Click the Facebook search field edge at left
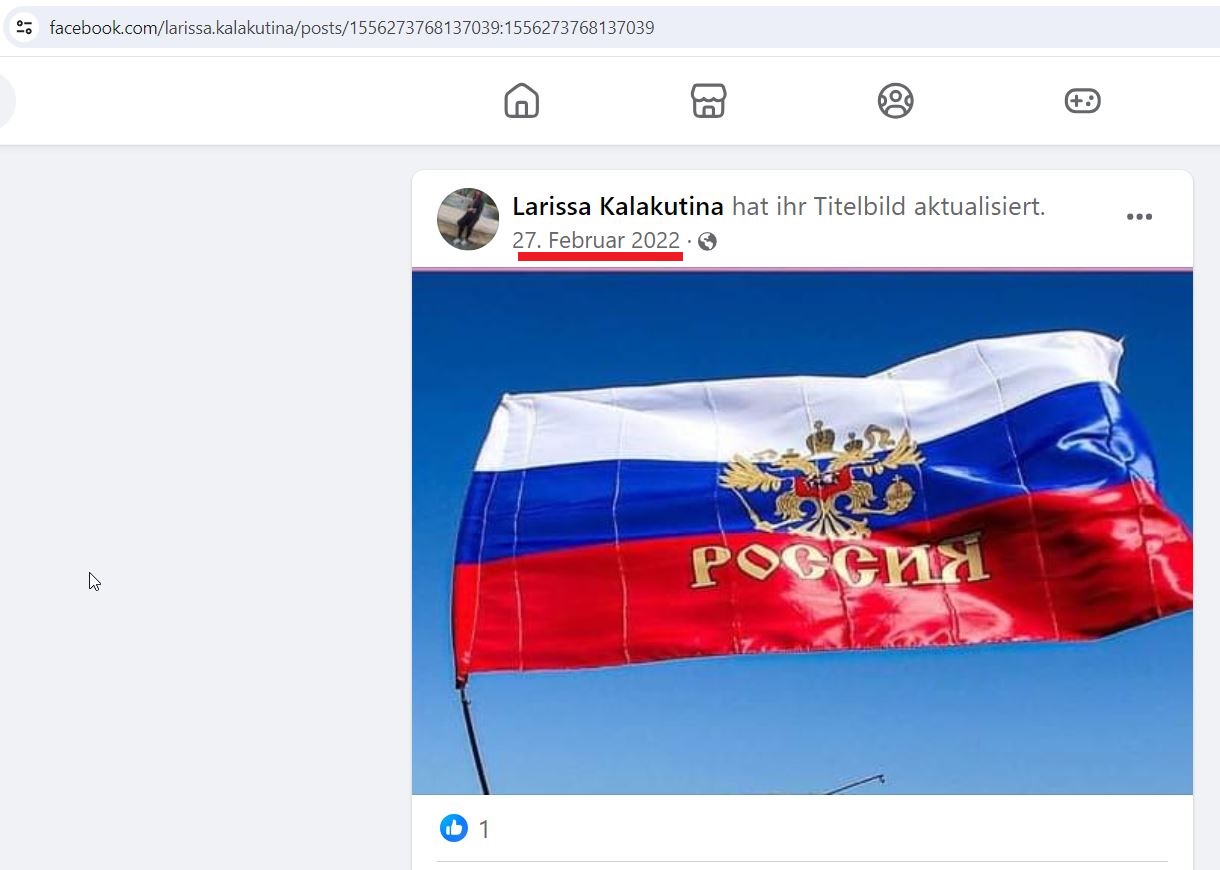Screen dimensions: 1220x870 pyautogui.click(x=7, y=101)
